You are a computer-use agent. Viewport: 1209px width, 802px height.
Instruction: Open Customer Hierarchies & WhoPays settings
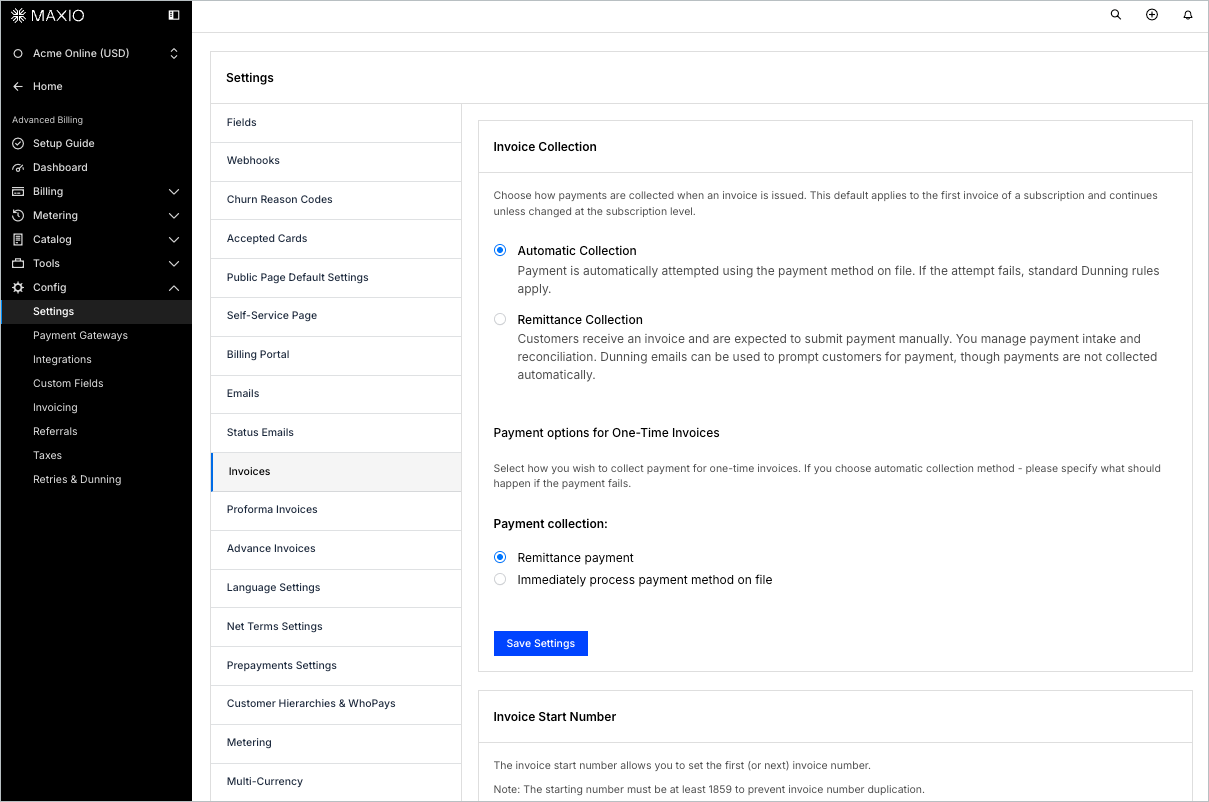click(x=336, y=704)
